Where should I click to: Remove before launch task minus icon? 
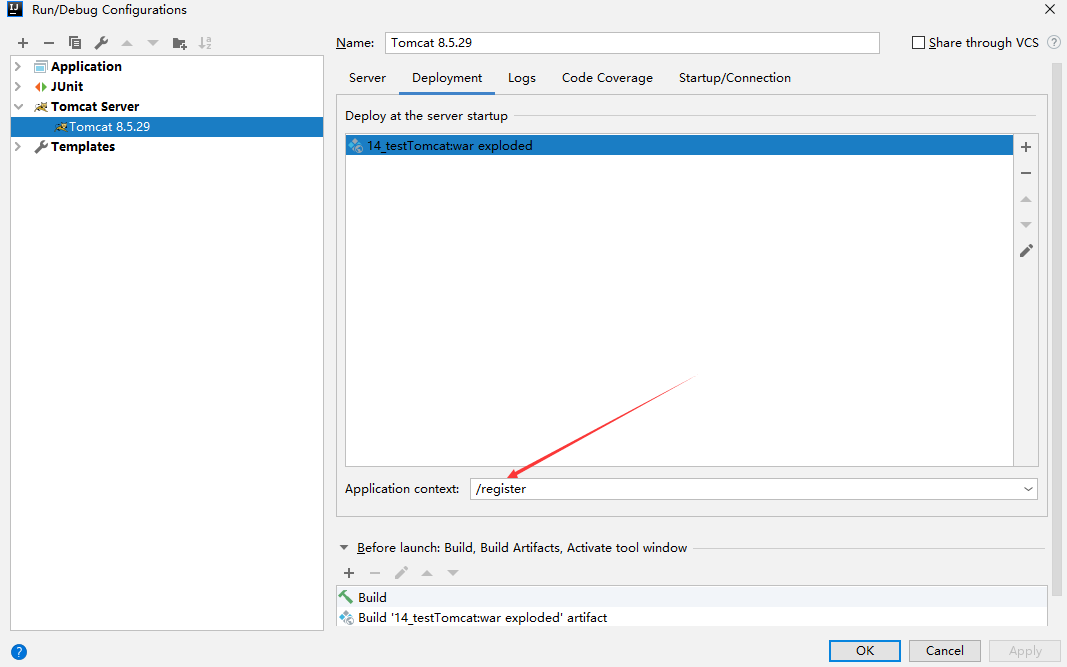375,573
